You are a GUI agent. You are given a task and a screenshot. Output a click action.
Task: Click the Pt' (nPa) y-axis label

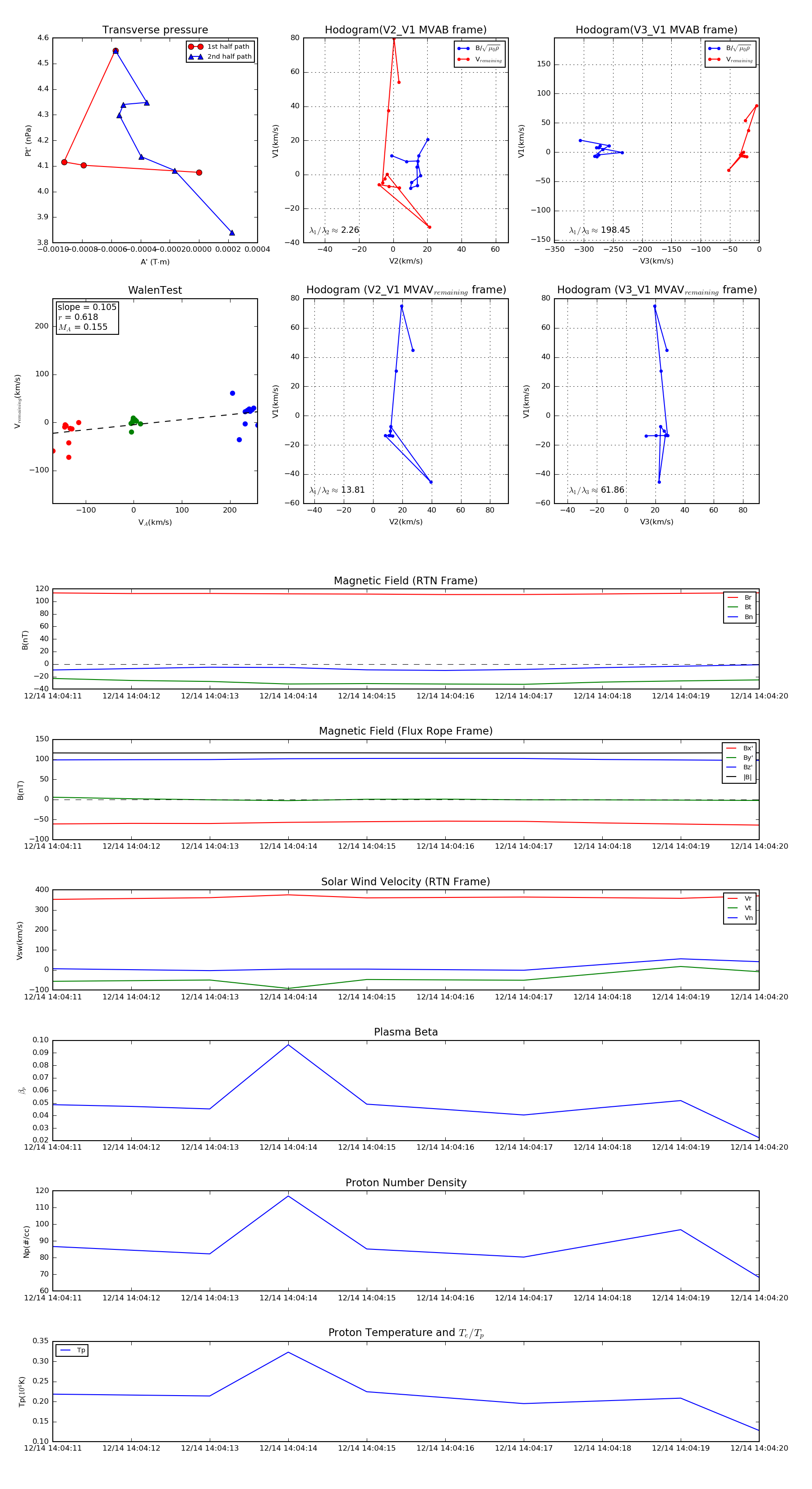tap(28, 140)
